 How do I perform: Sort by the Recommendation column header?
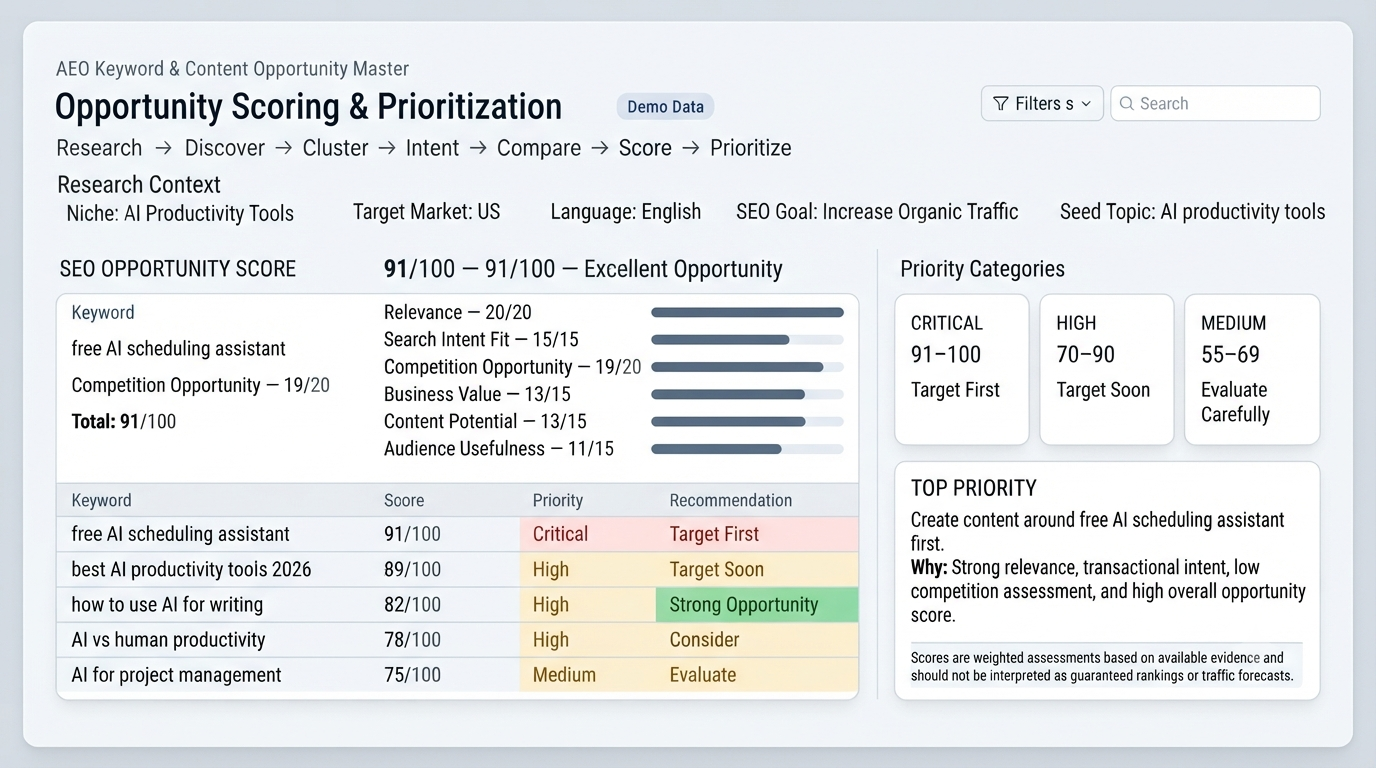(730, 501)
